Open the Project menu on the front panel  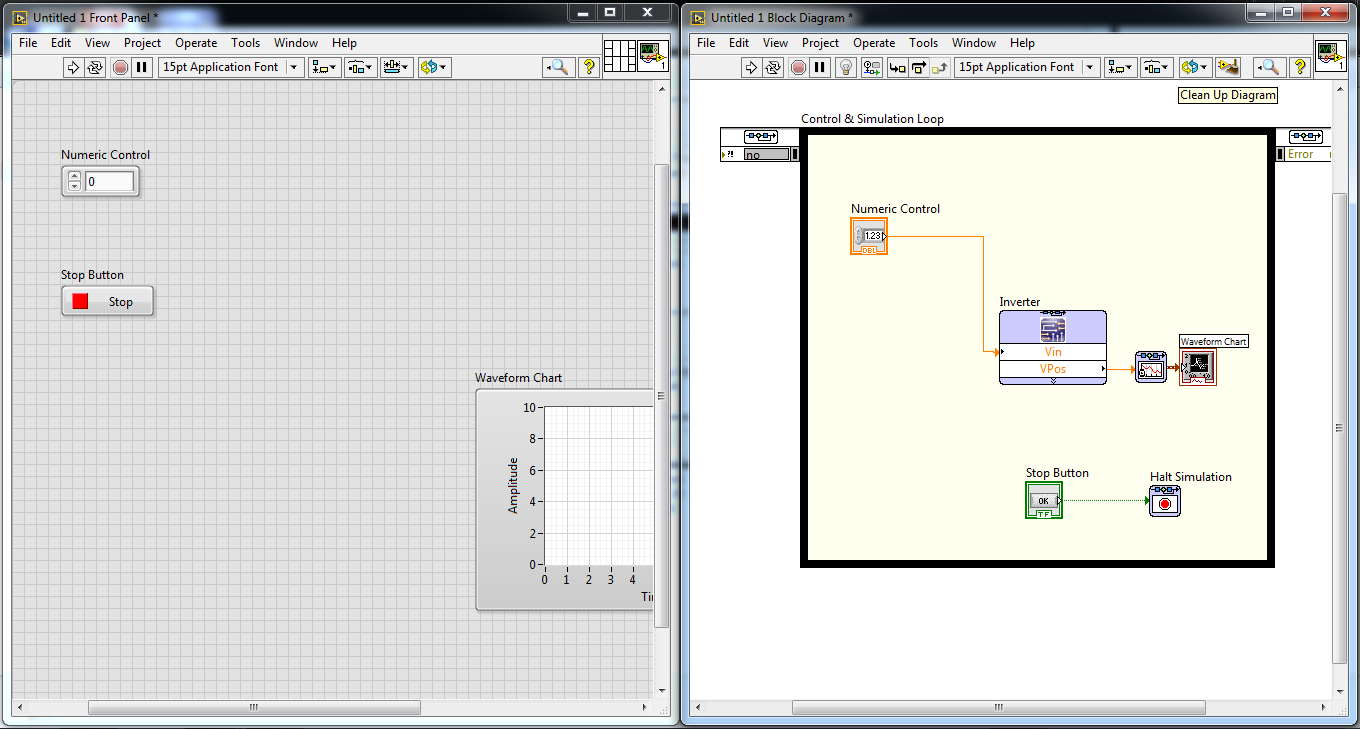pyautogui.click(x=142, y=43)
